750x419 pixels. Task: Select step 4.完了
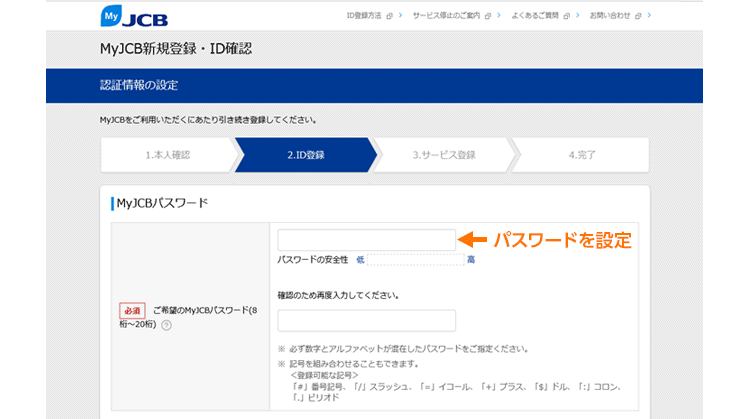582,155
